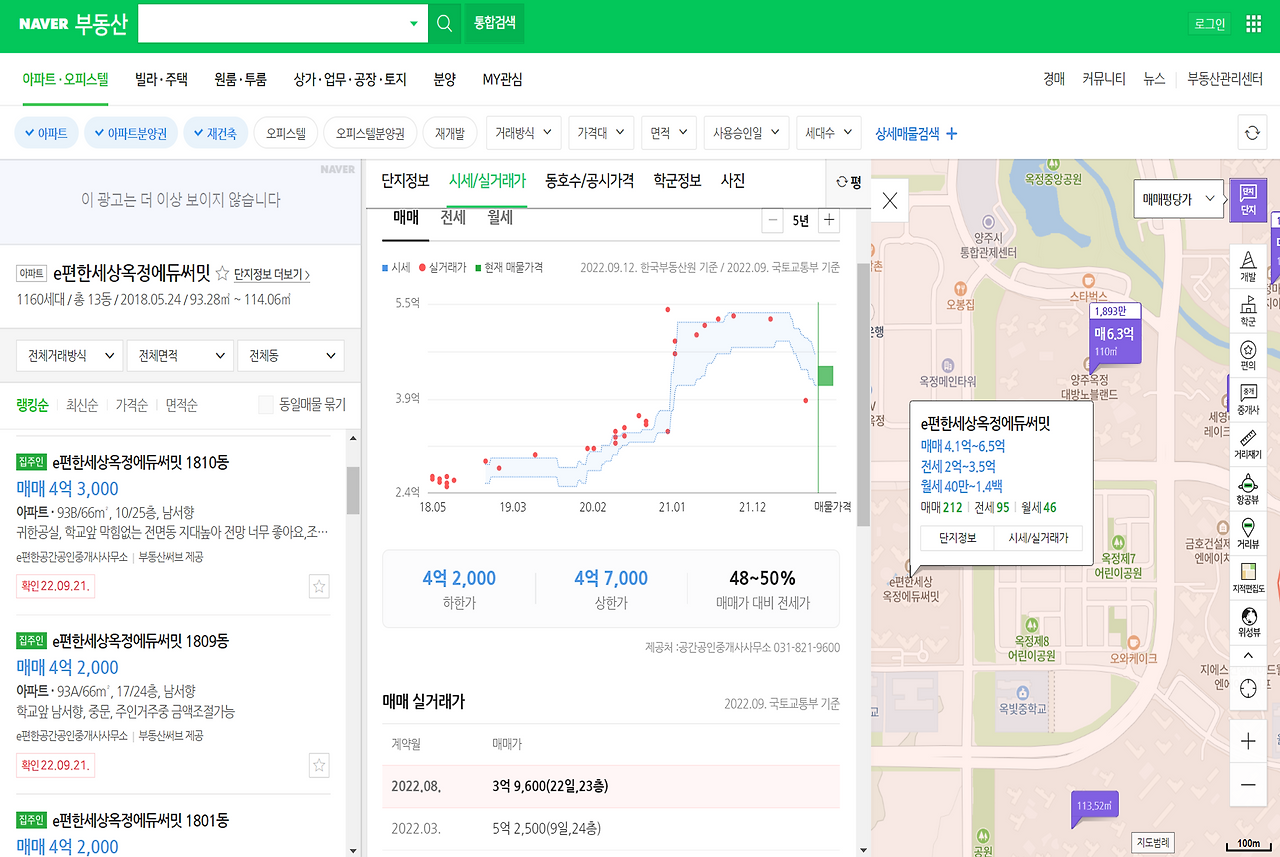Click 단지정보 in the map popup
Viewport: 1280px width, 857px height.
957,538
